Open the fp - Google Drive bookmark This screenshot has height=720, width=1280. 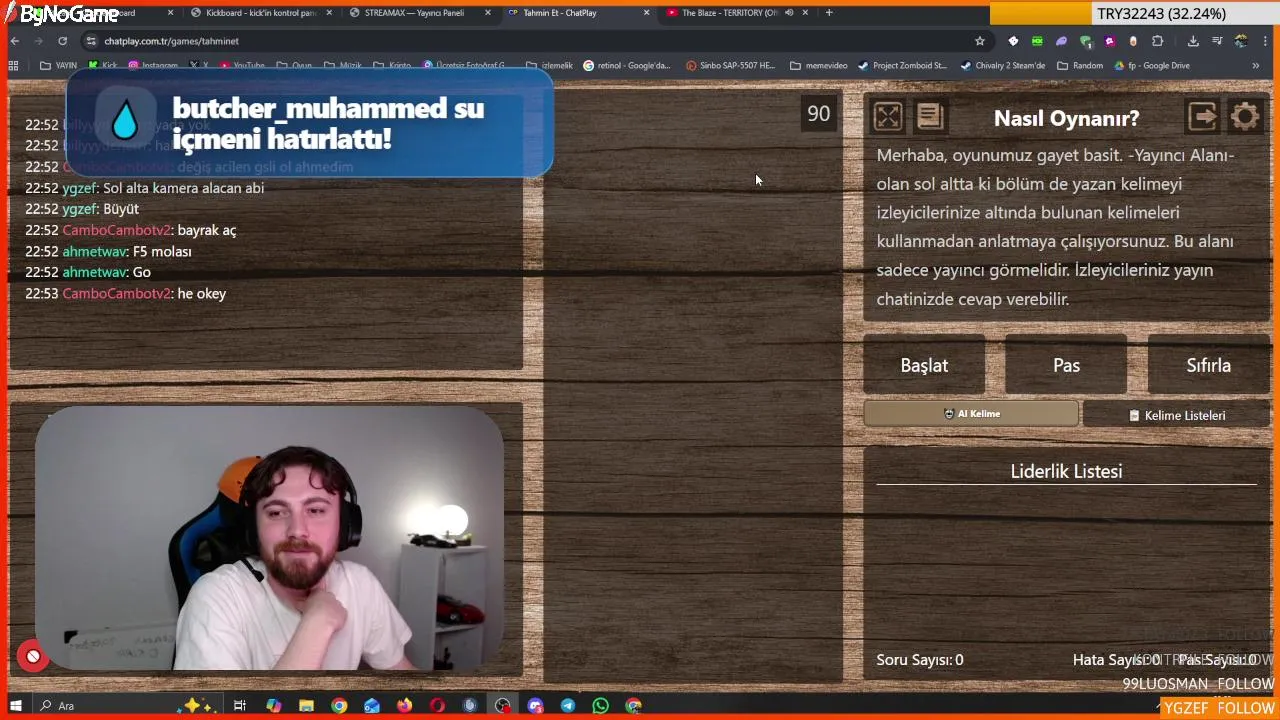coord(1151,66)
